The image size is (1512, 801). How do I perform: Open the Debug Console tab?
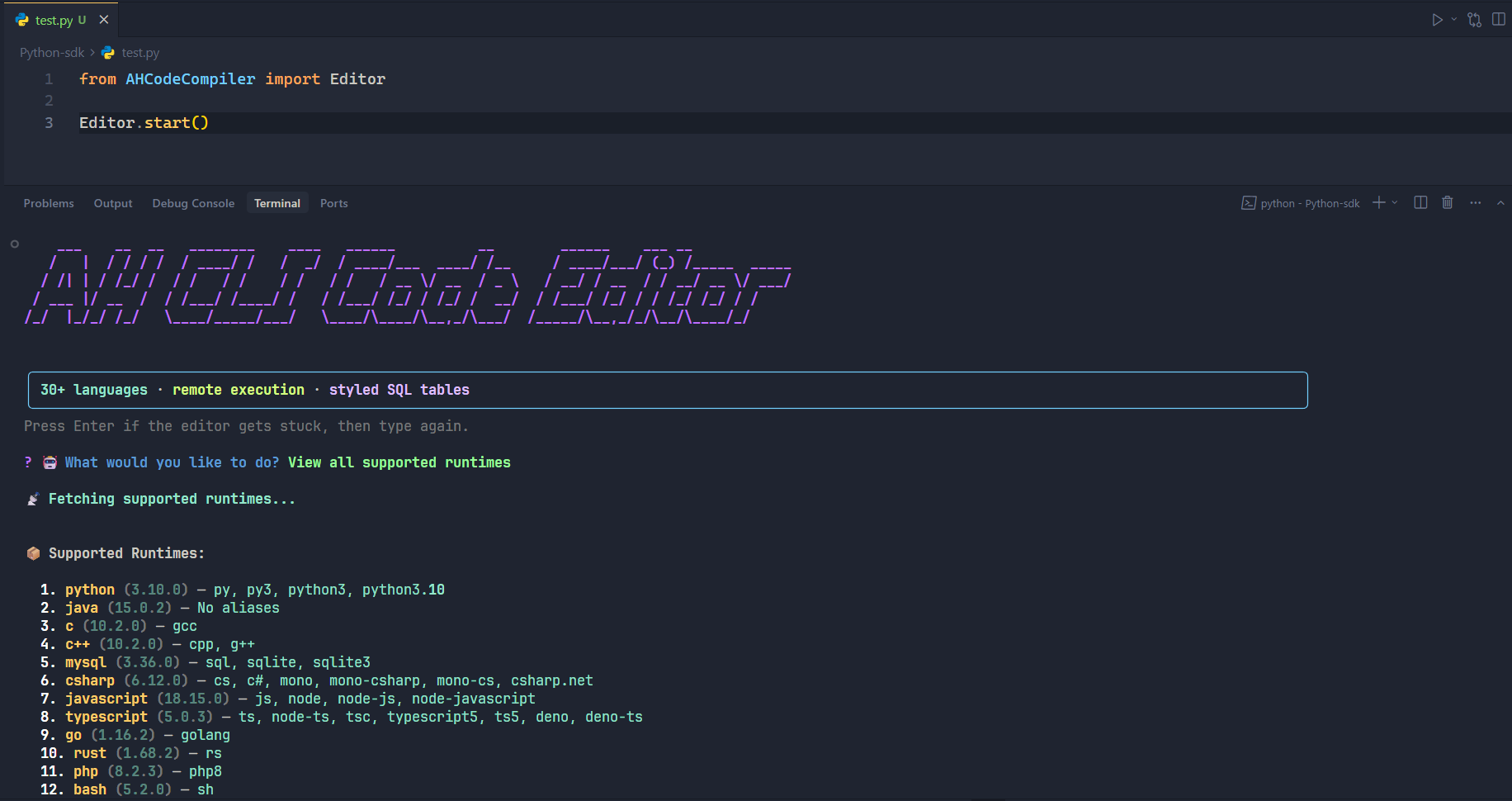pos(193,203)
